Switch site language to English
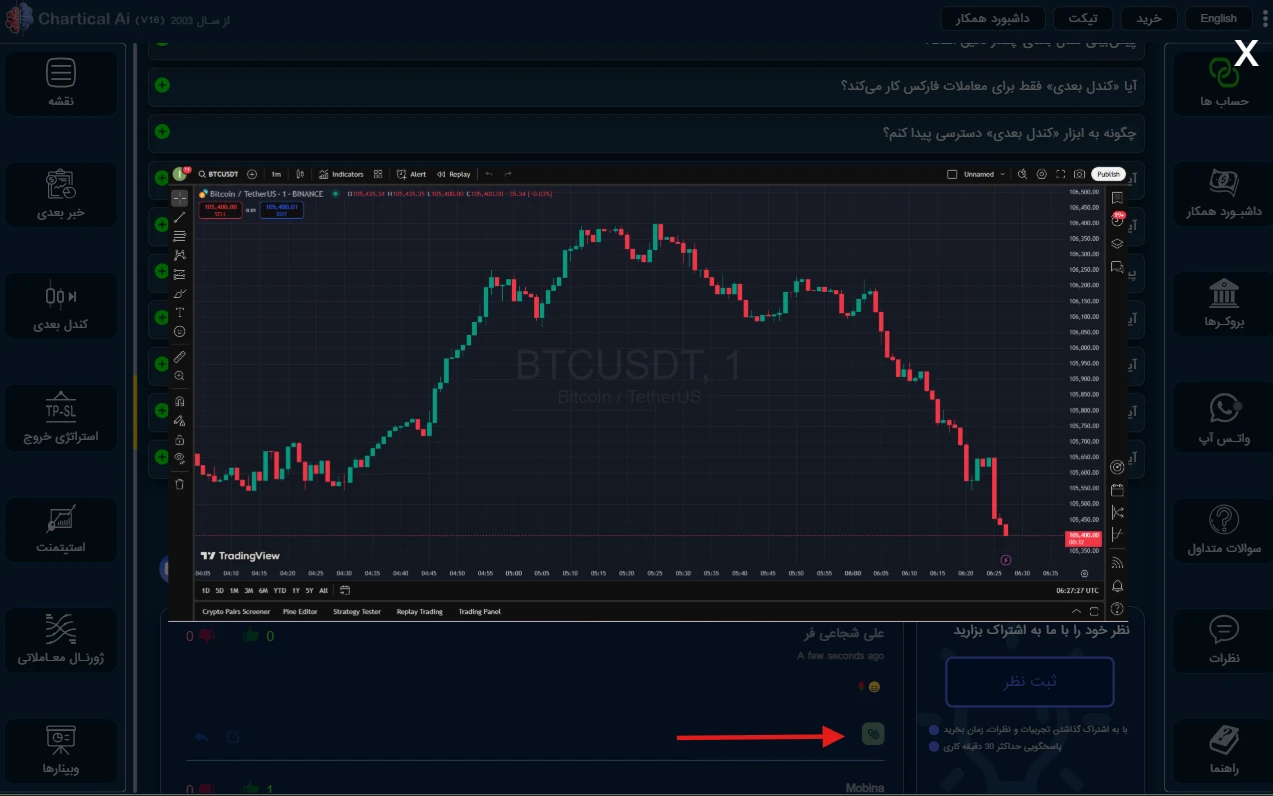This screenshot has height=796, width=1273. (1218, 18)
